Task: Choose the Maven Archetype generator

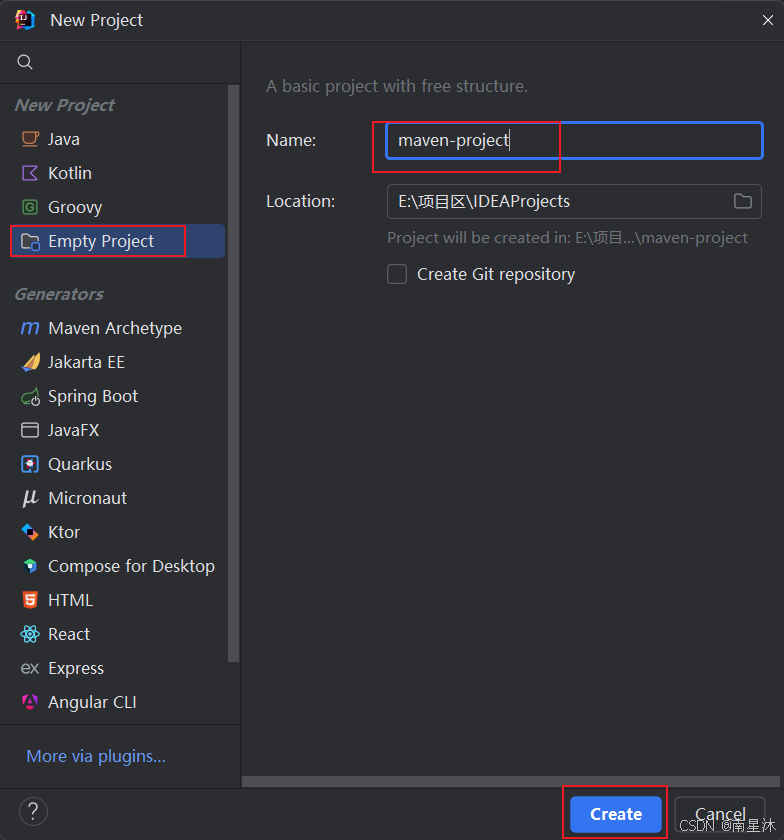Action: (x=117, y=328)
